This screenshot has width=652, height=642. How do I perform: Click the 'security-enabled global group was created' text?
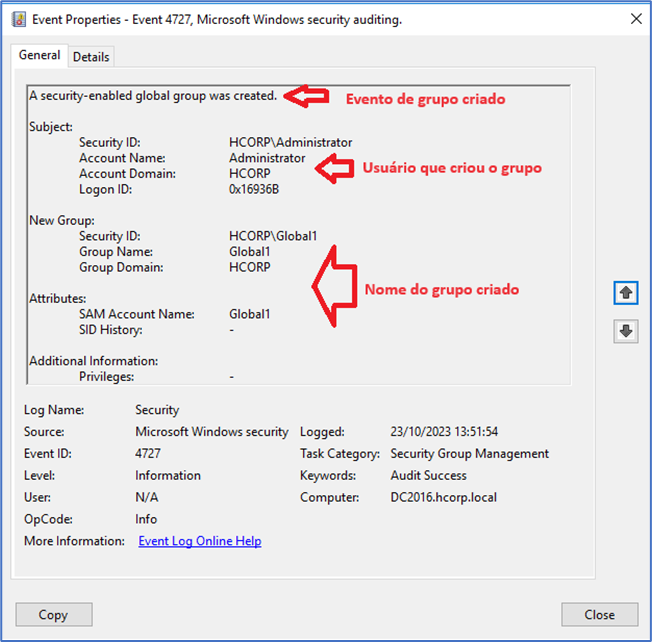(x=153, y=96)
